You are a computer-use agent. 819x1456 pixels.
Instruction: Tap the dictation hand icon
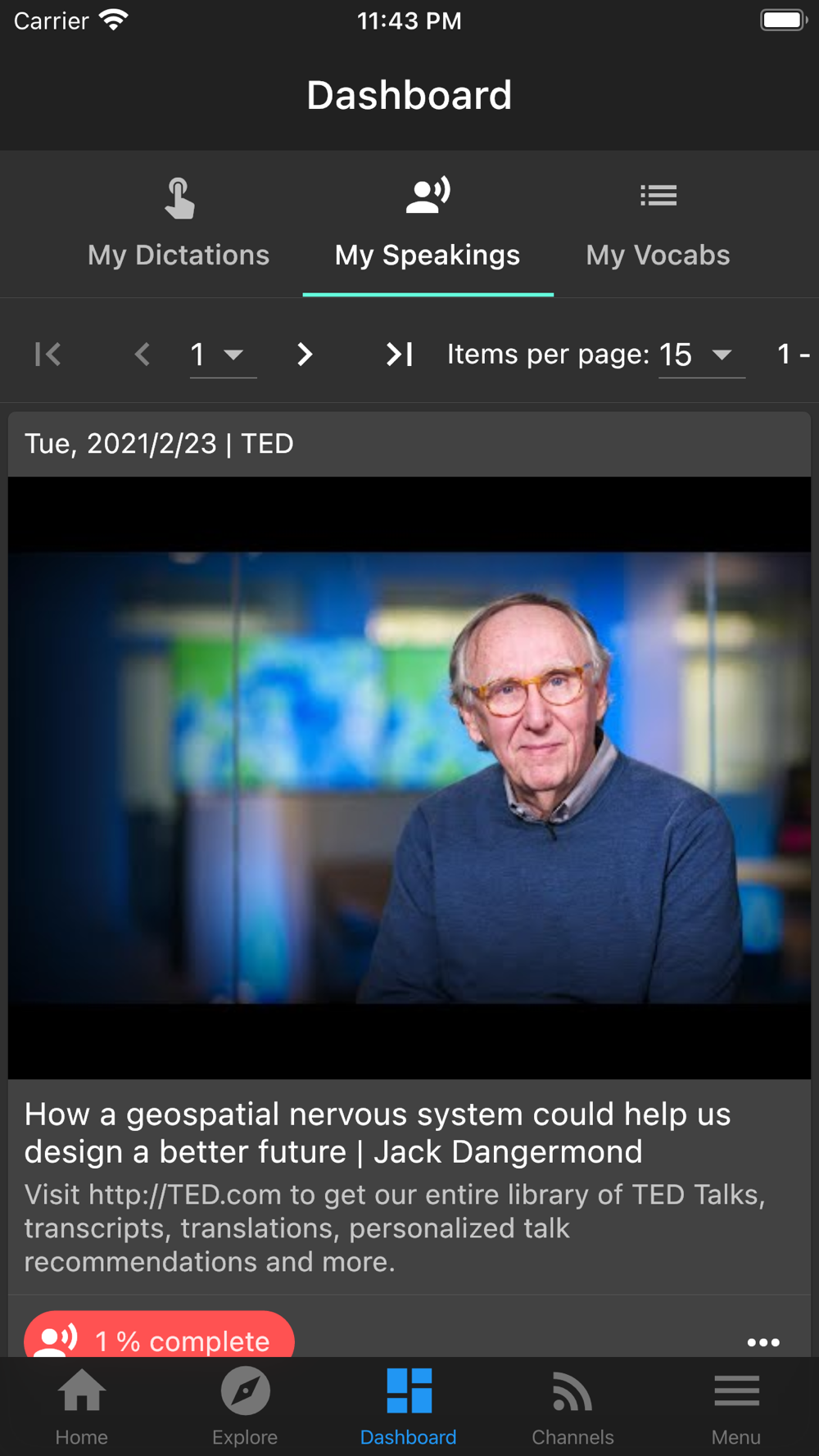pos(179,198)
